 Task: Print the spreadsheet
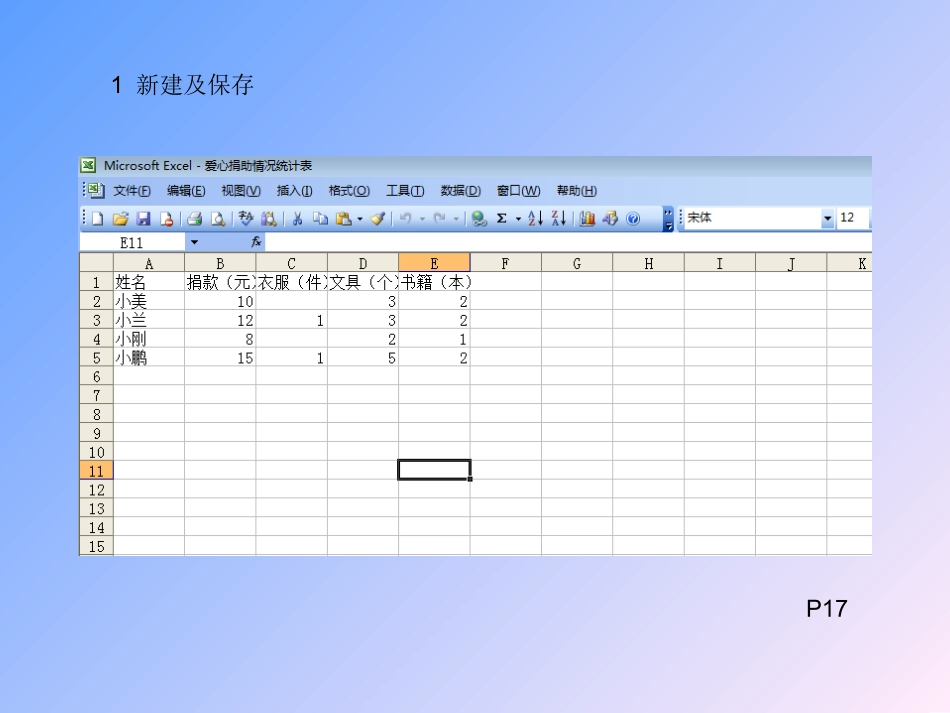coord(194,219)
